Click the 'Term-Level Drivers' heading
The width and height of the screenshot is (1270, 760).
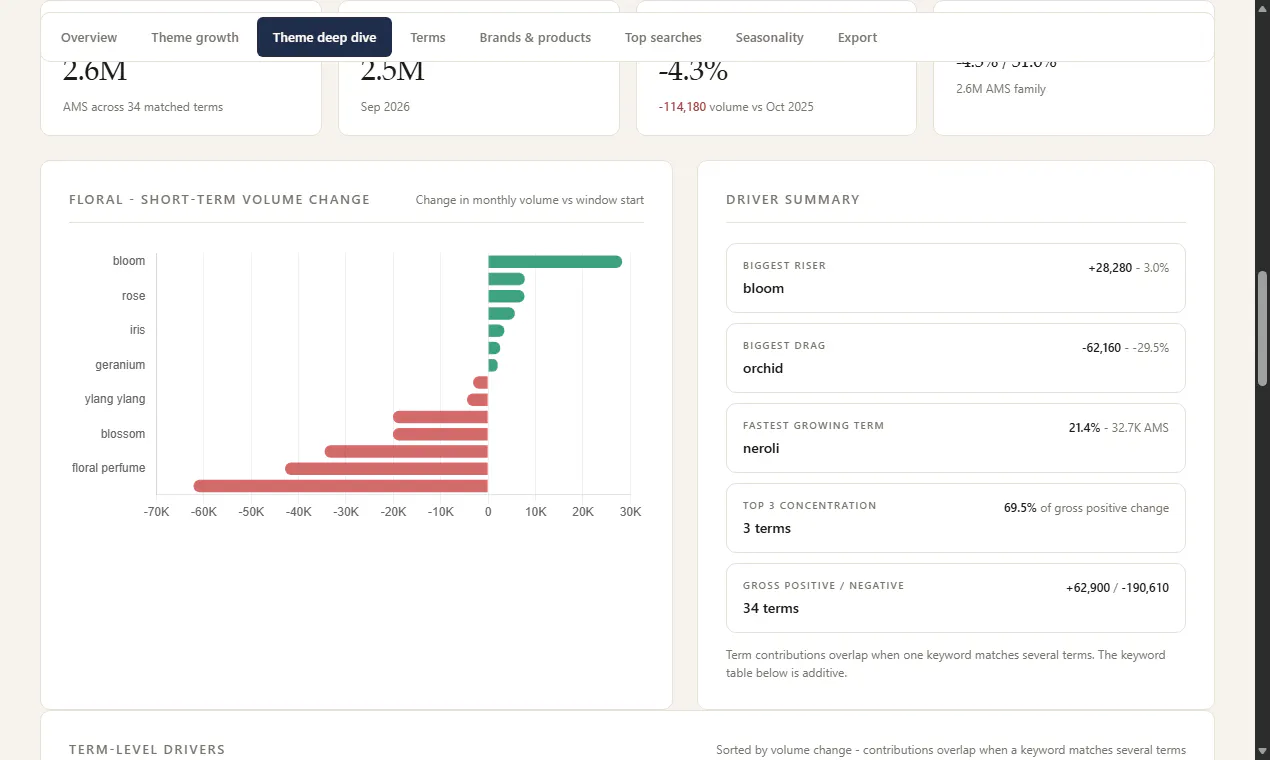147,749
